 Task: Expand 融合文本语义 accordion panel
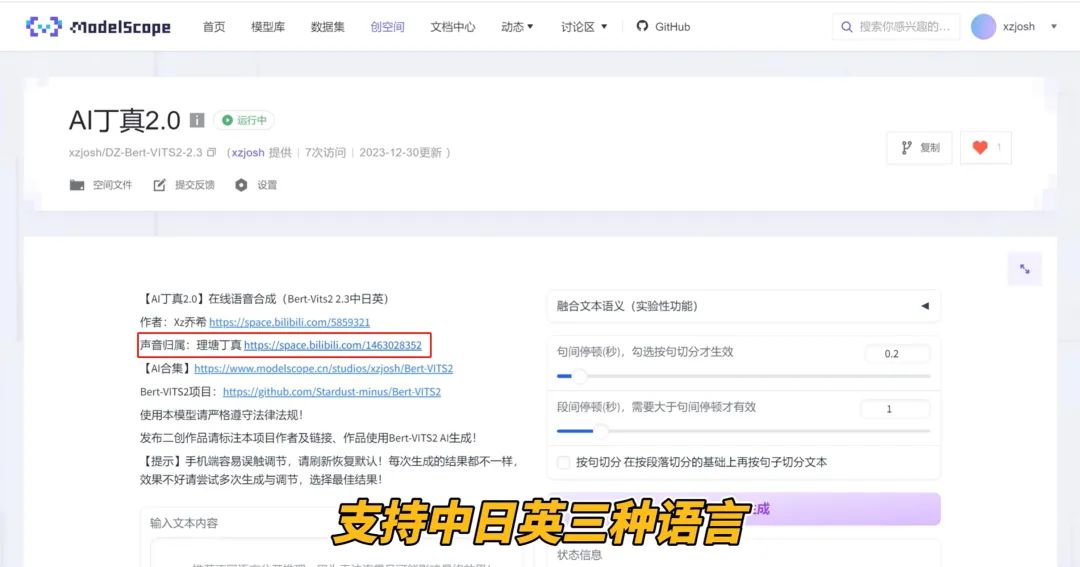pyautogui.click(x=924, y=306)
